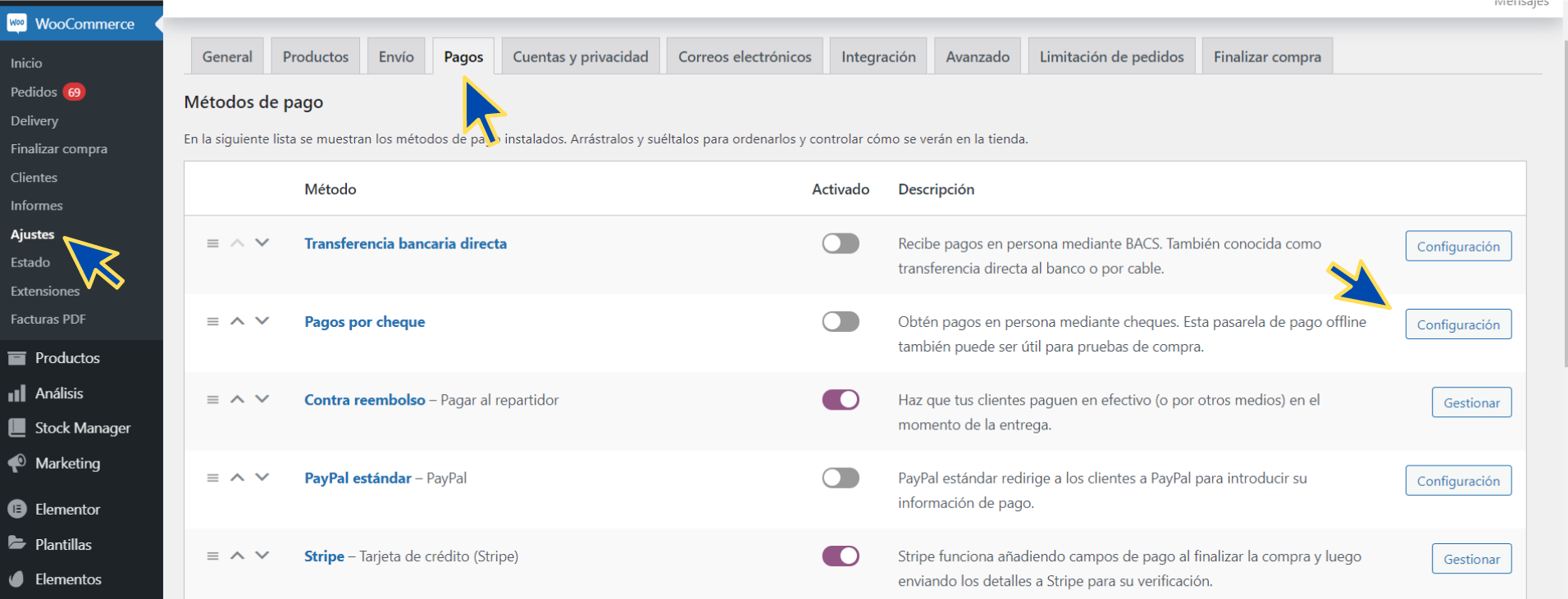
Task: Open the Integración tab
Action: click(x=878, y=57)
